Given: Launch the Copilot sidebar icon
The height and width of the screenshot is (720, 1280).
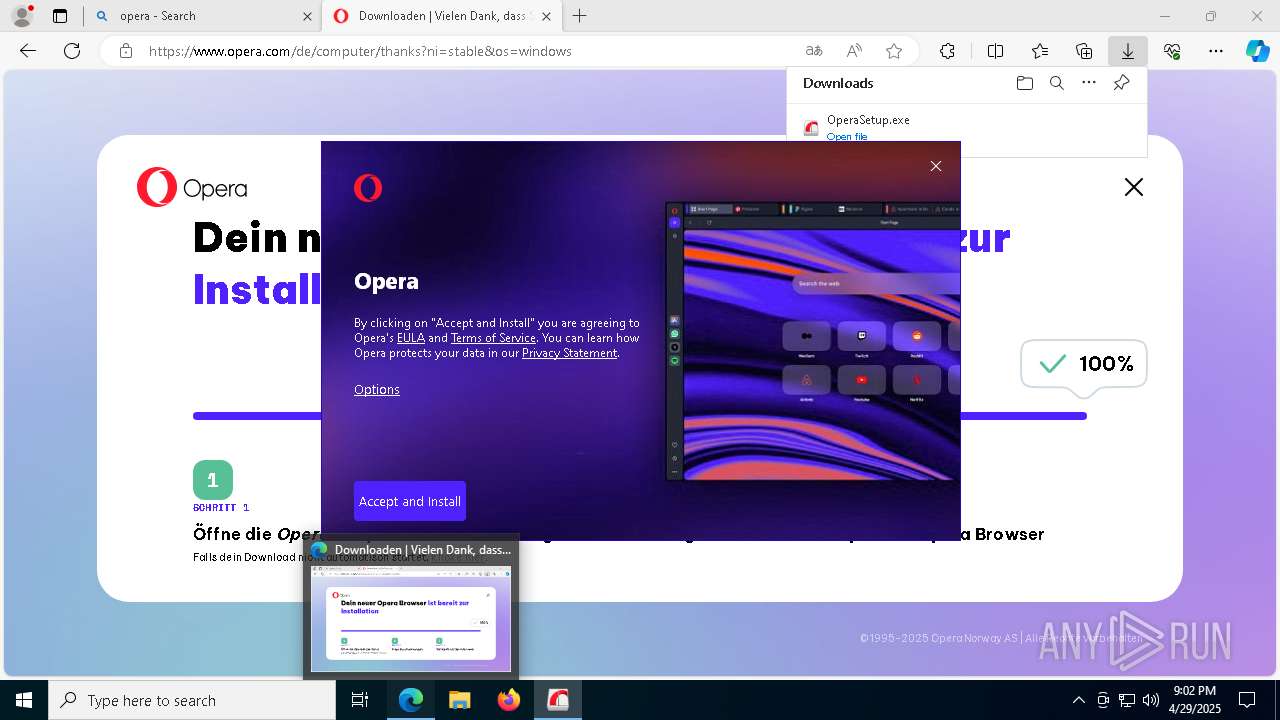Looking at the screenshot, I should coord(1258,51).
